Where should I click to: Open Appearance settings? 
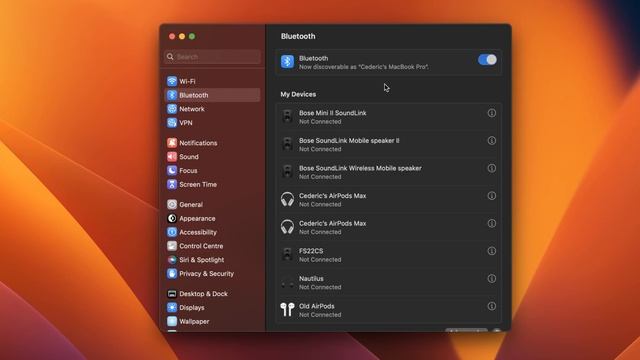(212, 218)
